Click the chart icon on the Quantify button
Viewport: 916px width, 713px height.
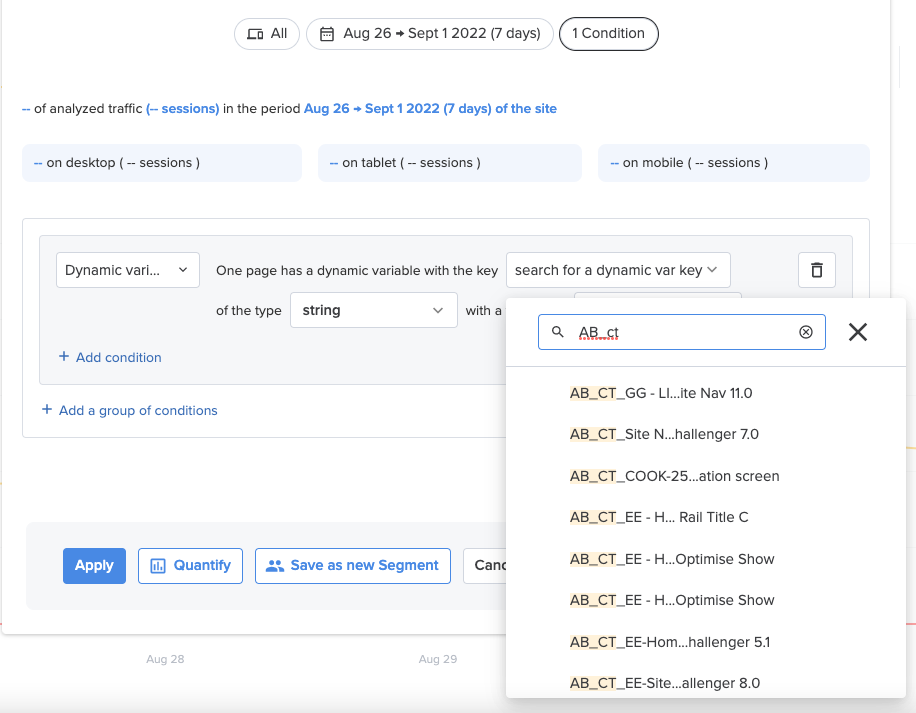click(x=158, y=566)
